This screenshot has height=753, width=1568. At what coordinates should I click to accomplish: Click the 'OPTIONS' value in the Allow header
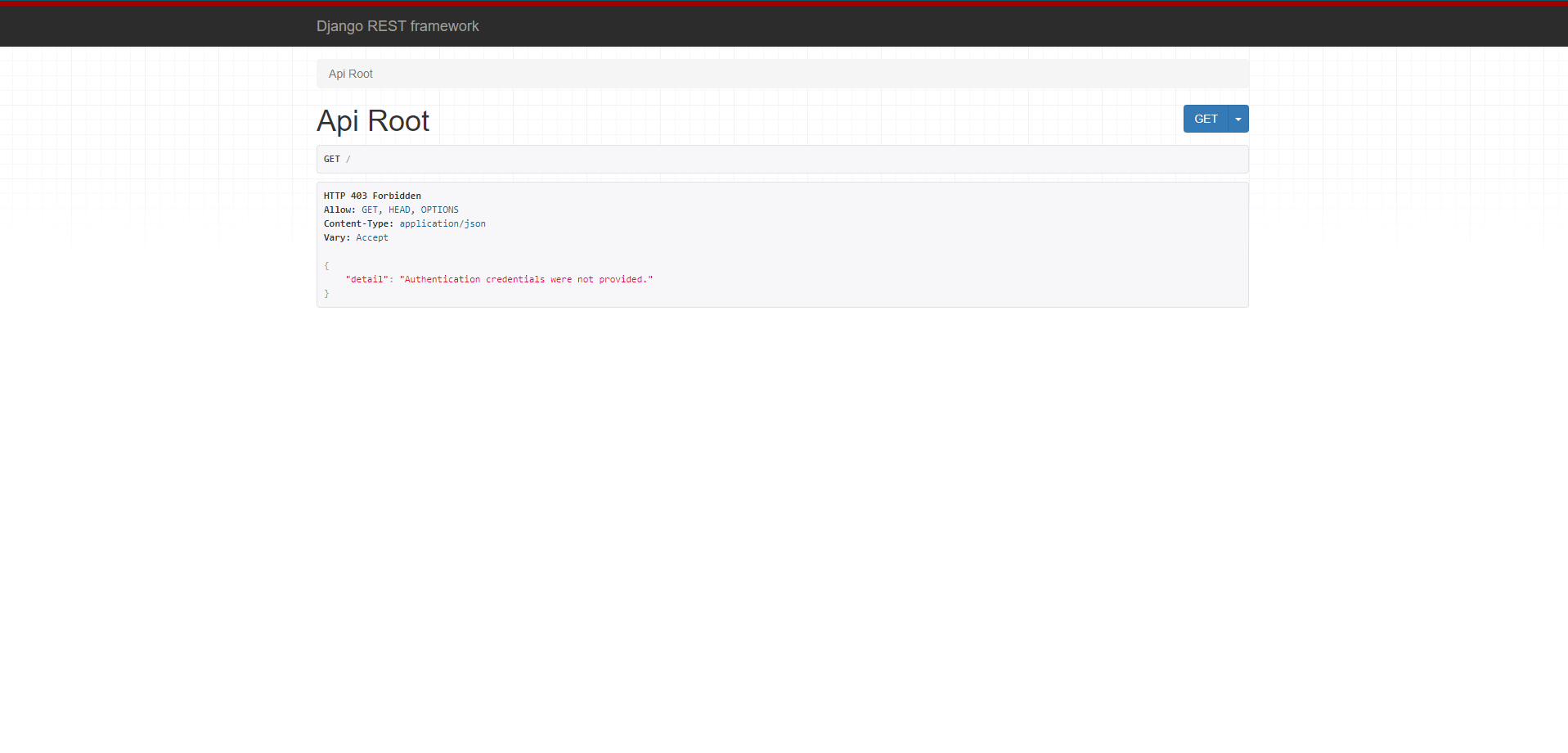pyautogui.click(x=439, y=210)
